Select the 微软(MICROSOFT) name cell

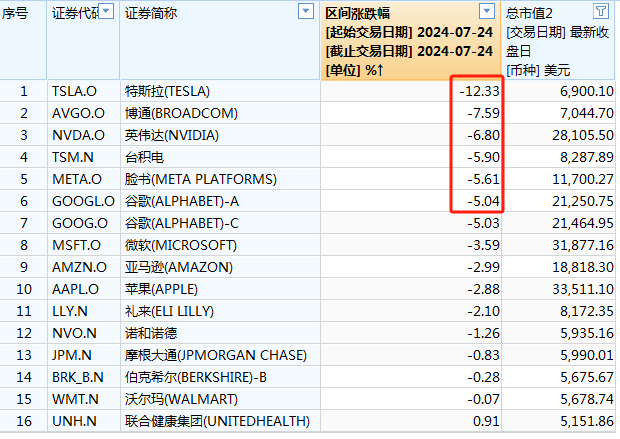coord(220,245)
